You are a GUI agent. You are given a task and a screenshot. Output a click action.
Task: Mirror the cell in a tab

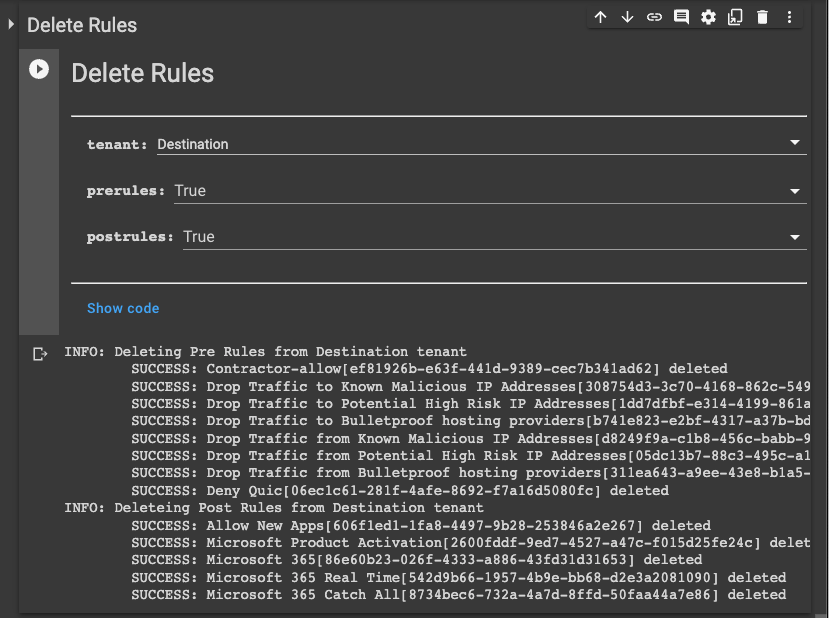click(735, 17)
